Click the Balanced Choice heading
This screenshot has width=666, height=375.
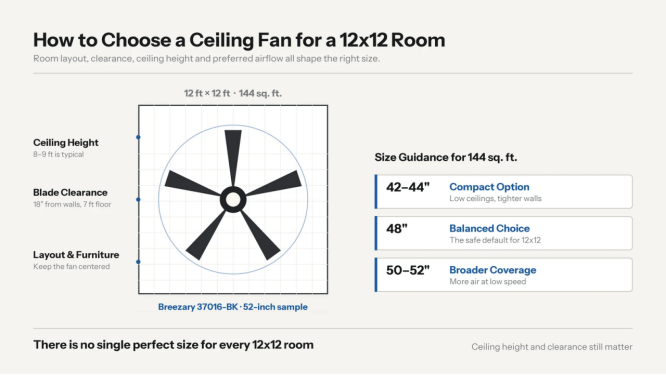[489, 228]
